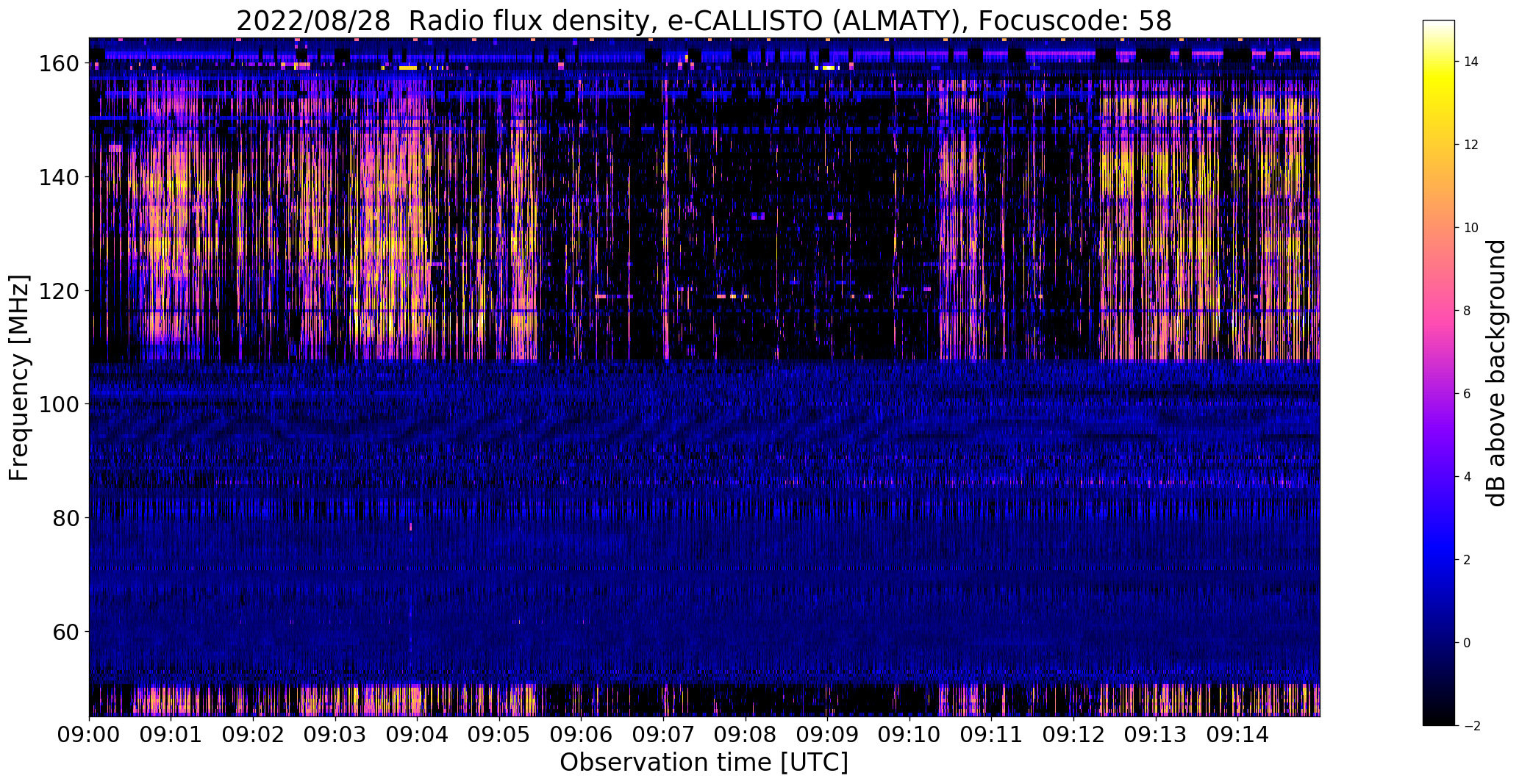Click the 09:04 time tick label

tap(418, 734)
